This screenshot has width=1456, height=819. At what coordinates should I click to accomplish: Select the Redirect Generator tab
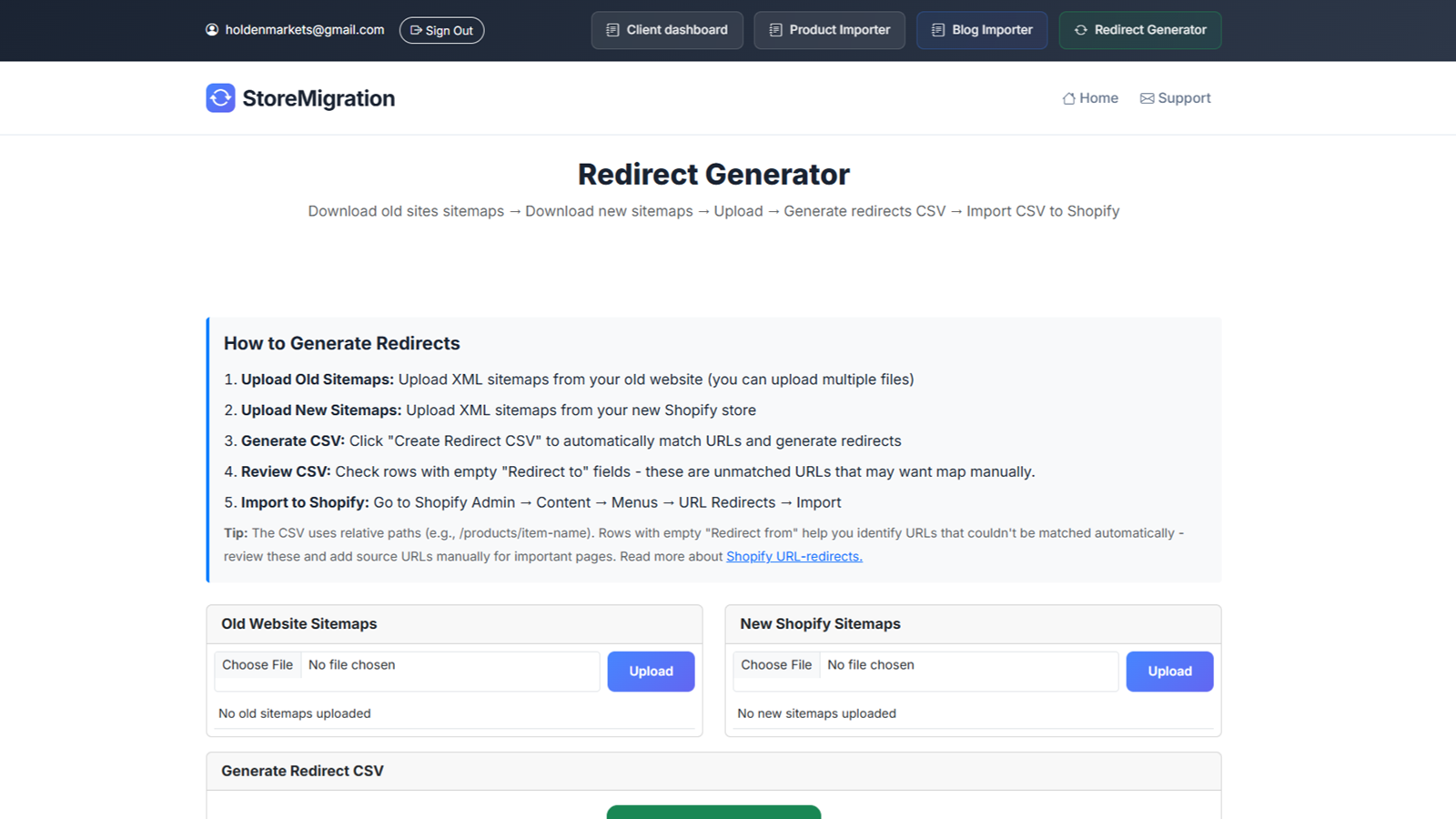(1140, 30)
